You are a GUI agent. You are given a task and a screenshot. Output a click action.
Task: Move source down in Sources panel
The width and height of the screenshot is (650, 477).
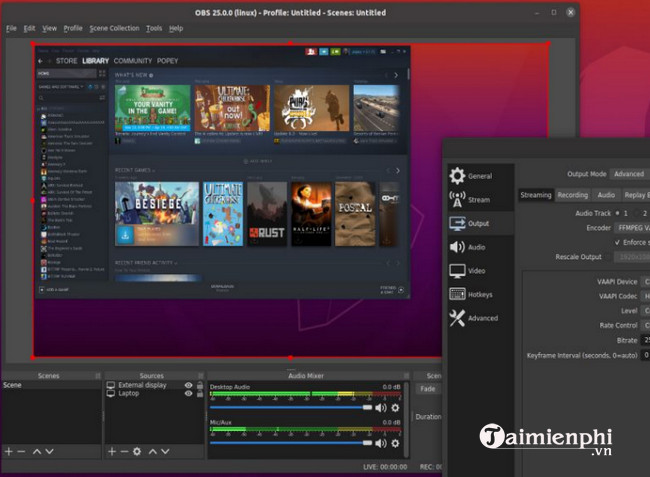coord(165,451)
